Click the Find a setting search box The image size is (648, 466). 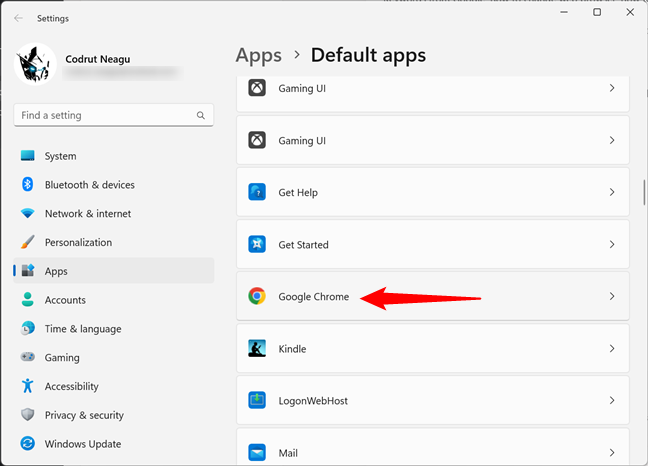pos(104,115)
